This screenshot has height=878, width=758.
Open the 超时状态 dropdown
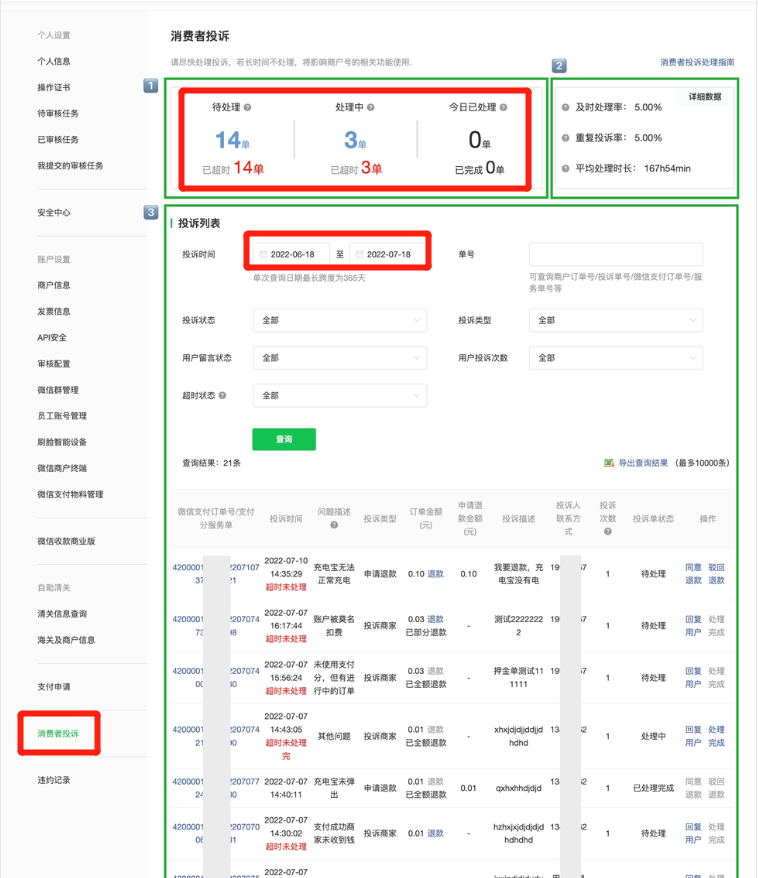coord(340,395)
